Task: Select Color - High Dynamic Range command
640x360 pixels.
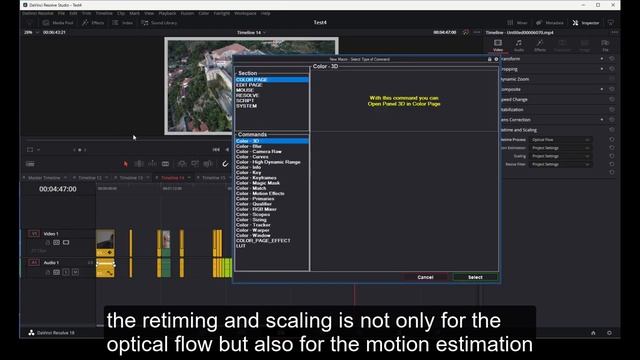Action: pos(271,162)
